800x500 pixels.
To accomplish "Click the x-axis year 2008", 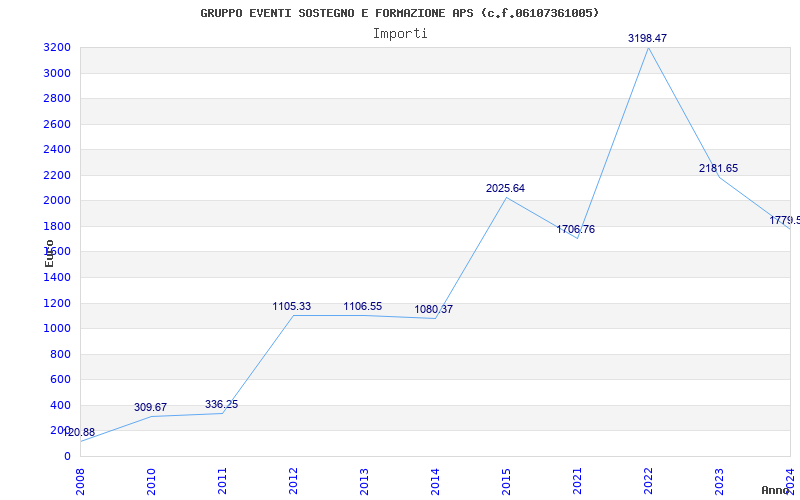I will coord(80,482).
